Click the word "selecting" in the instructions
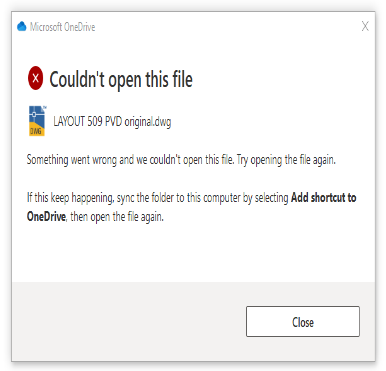This screenshot has height=371, width=386. click(271, 198)
